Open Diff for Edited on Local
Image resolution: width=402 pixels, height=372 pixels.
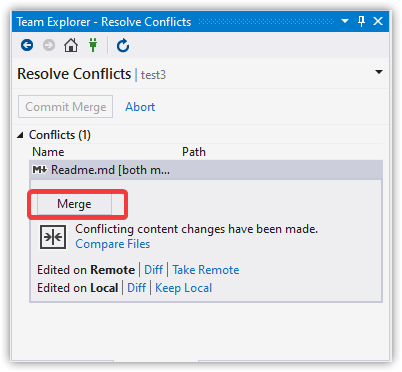136,288
